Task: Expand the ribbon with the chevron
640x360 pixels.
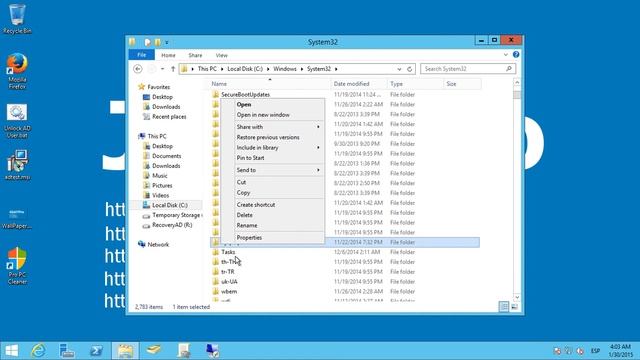Action: (x=505, y=55)
